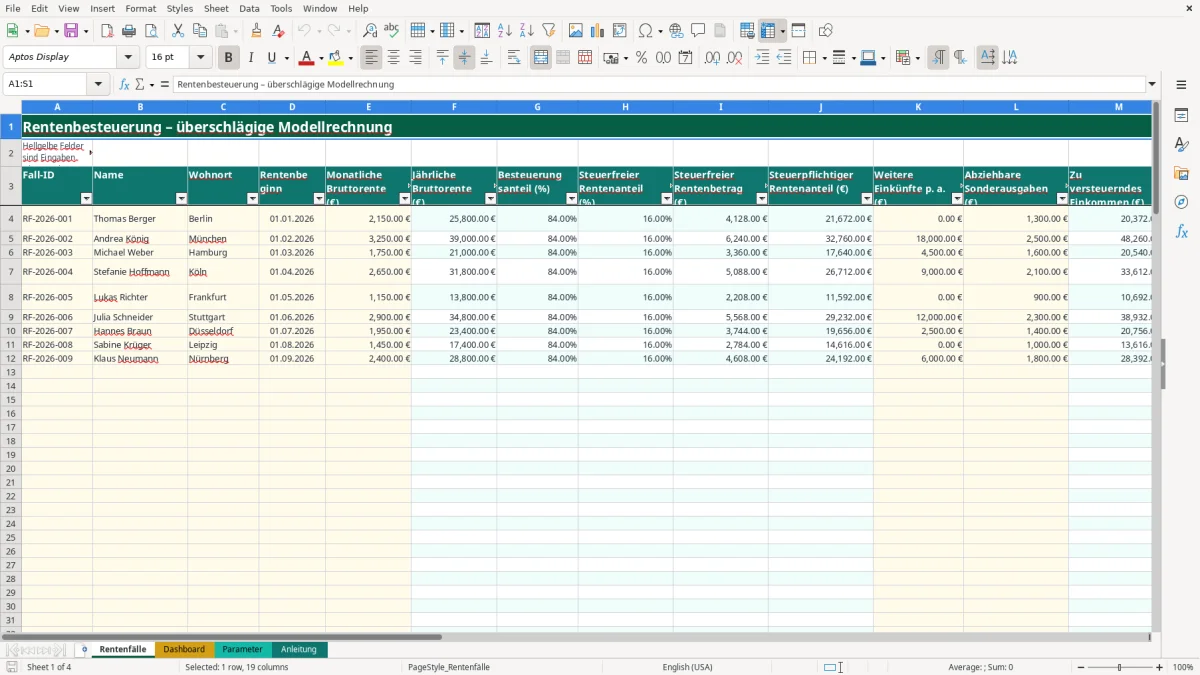Toggle wrap text

514,58
